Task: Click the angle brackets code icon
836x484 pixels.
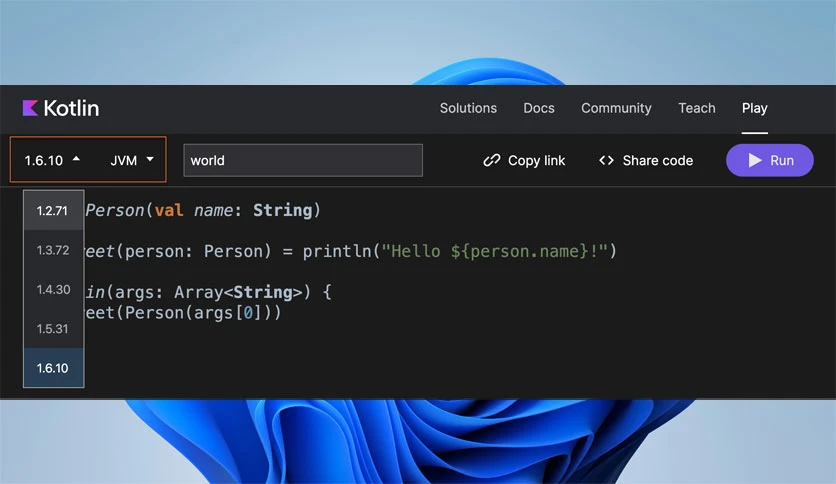Action: point(606,160)
